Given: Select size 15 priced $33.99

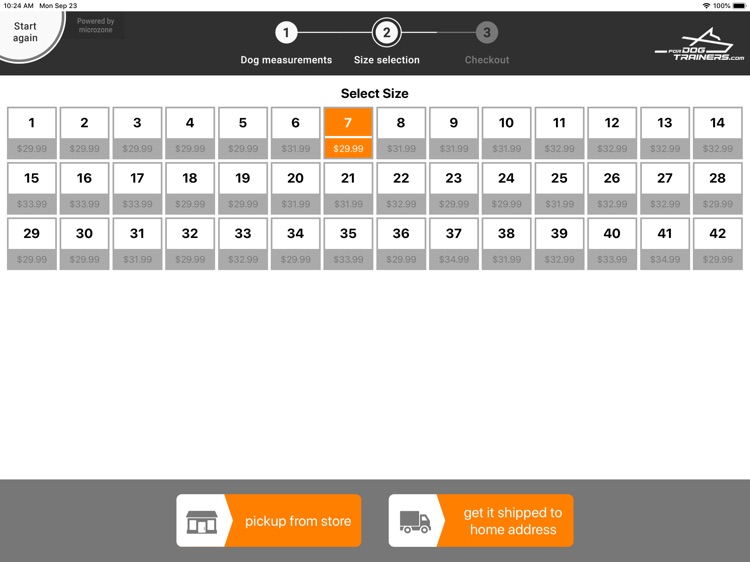Looking at the screenshot, I should tap(32, 188).
